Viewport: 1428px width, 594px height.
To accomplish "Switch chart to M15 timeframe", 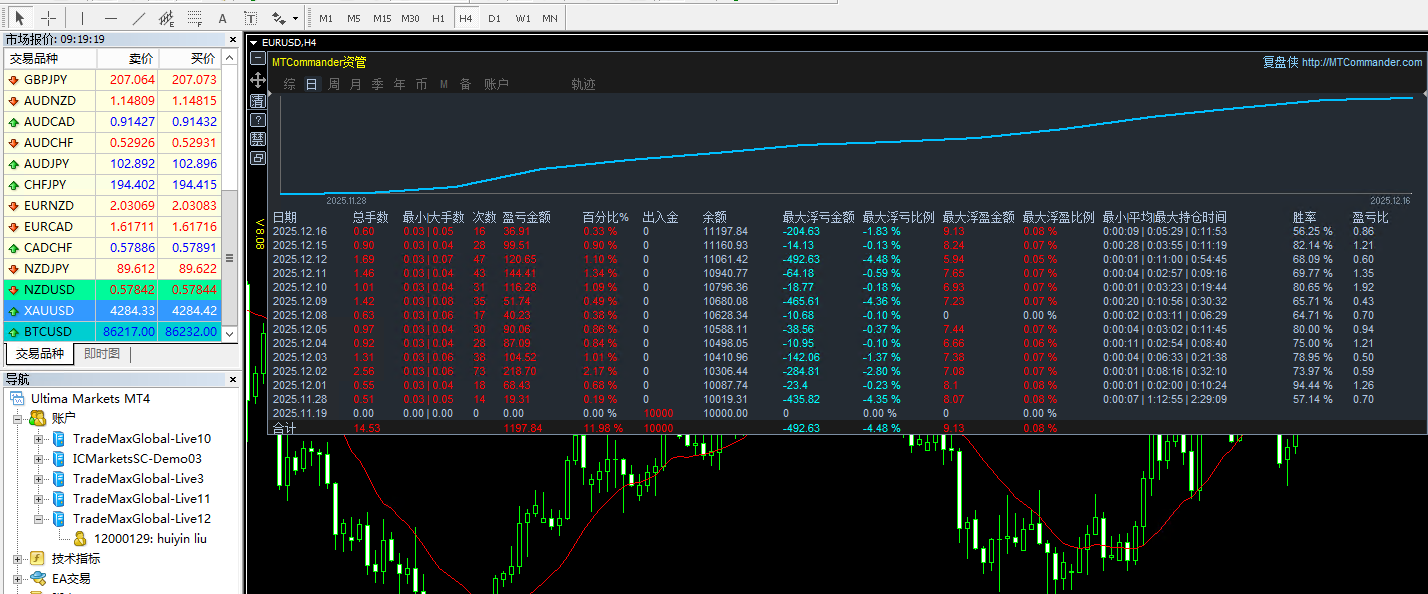I will tap(382, 18).
